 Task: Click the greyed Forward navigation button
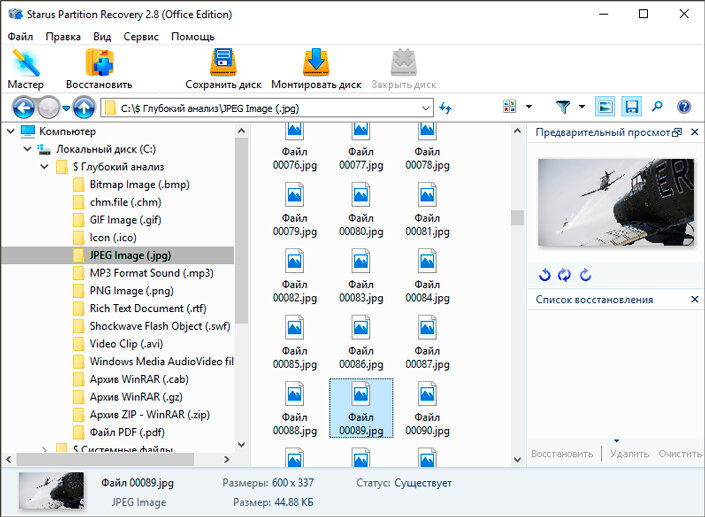(49, 108)
